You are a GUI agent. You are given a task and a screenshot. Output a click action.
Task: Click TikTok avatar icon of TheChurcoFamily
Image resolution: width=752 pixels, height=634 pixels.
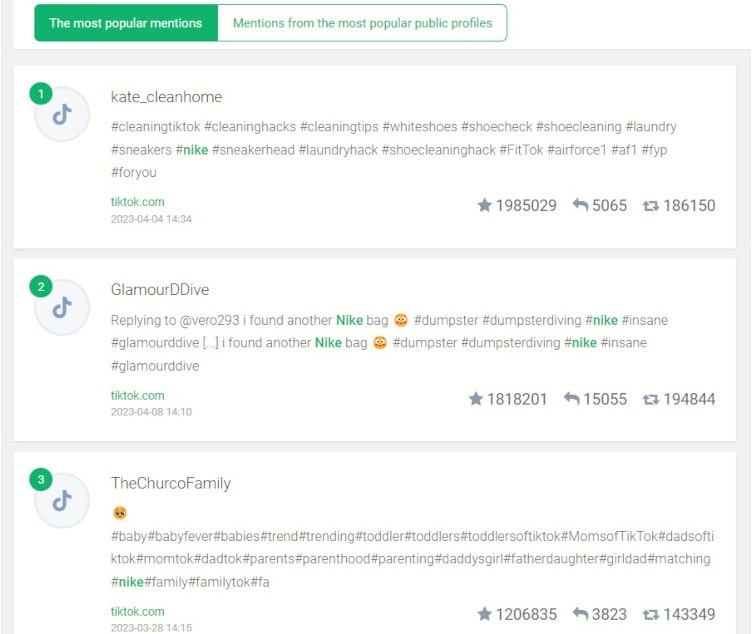coord(62,501)
